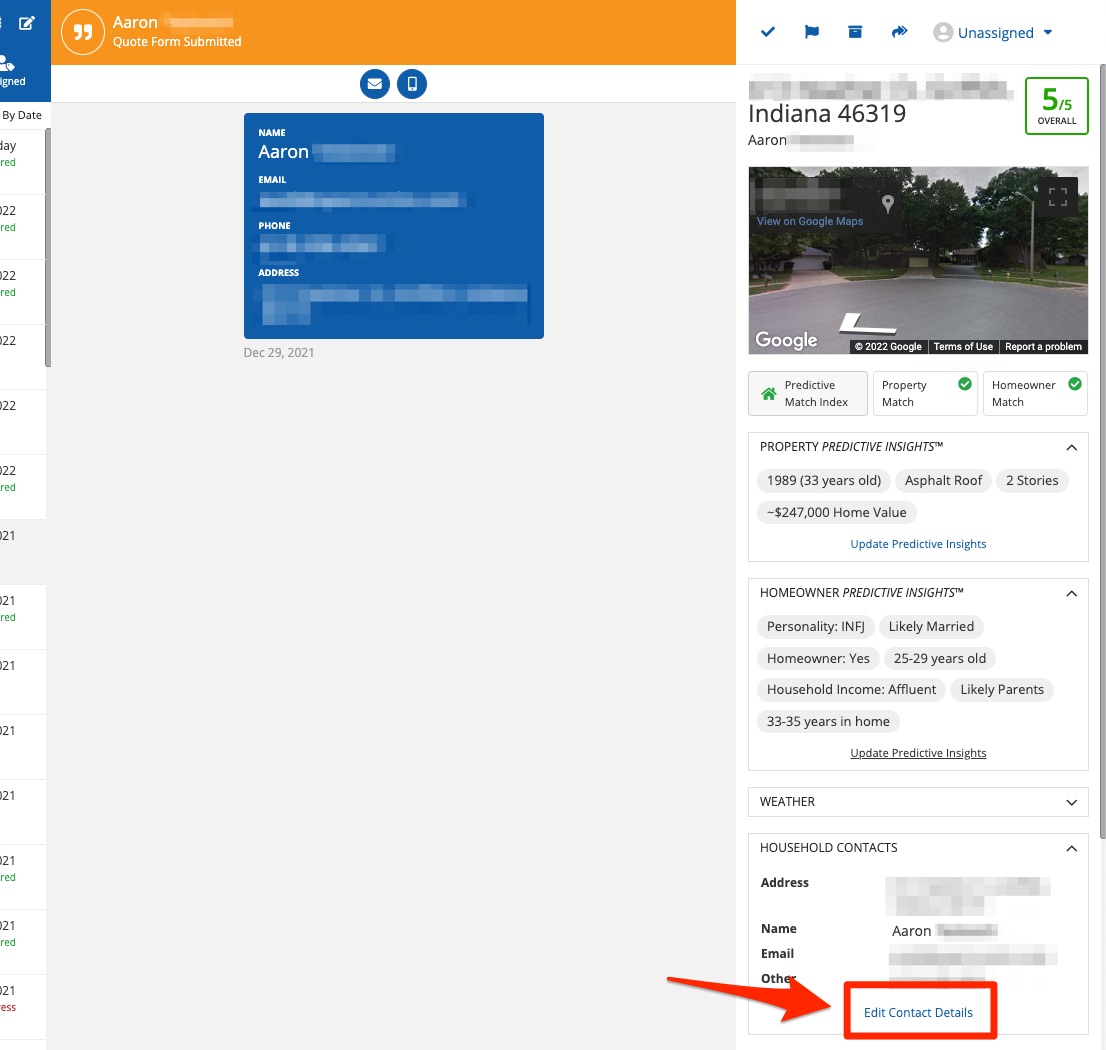This screenshot has width=1106, height=1050.
Task: Click the checkmark icon to mark done
Action: [x=768, y=32]
